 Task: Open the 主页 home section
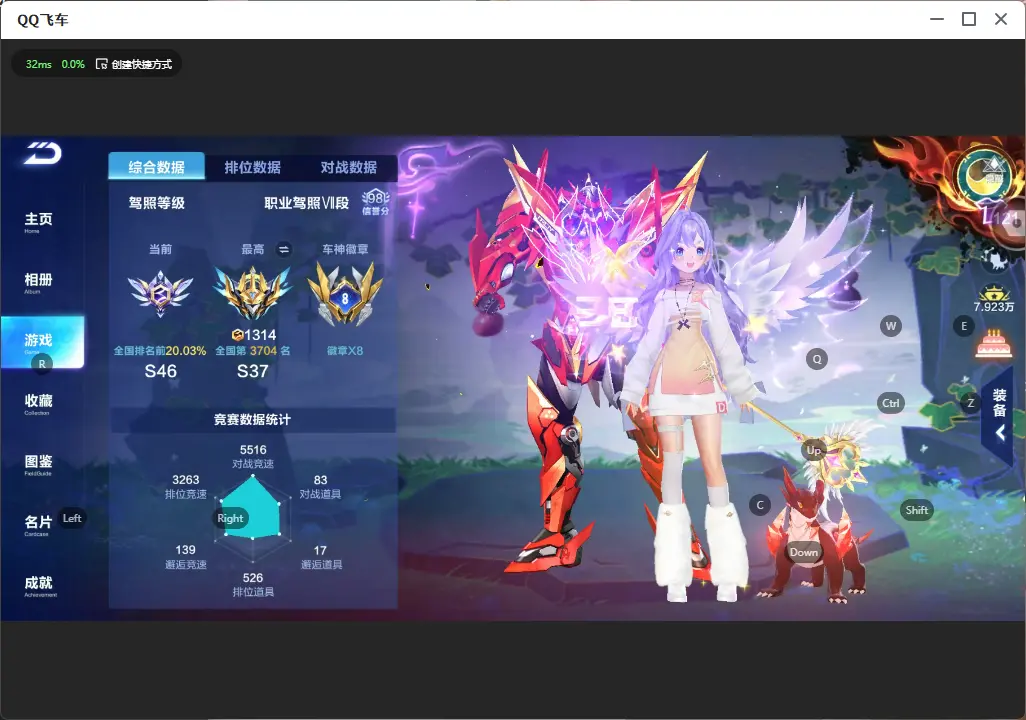click(39, 222)
